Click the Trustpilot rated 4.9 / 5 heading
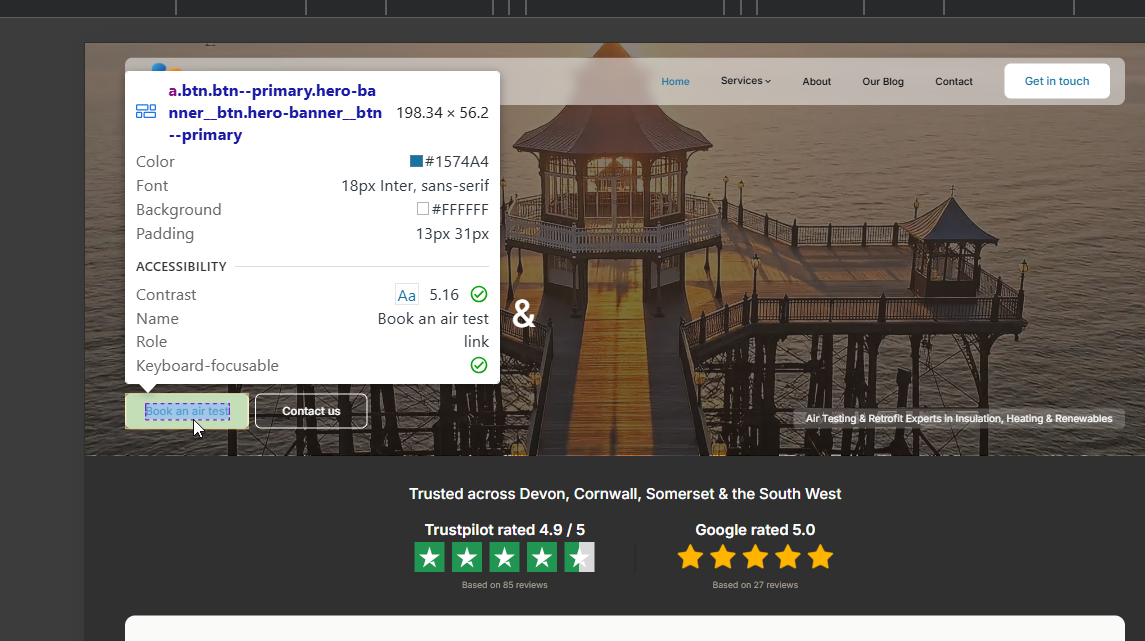 [x=505, y=530]
